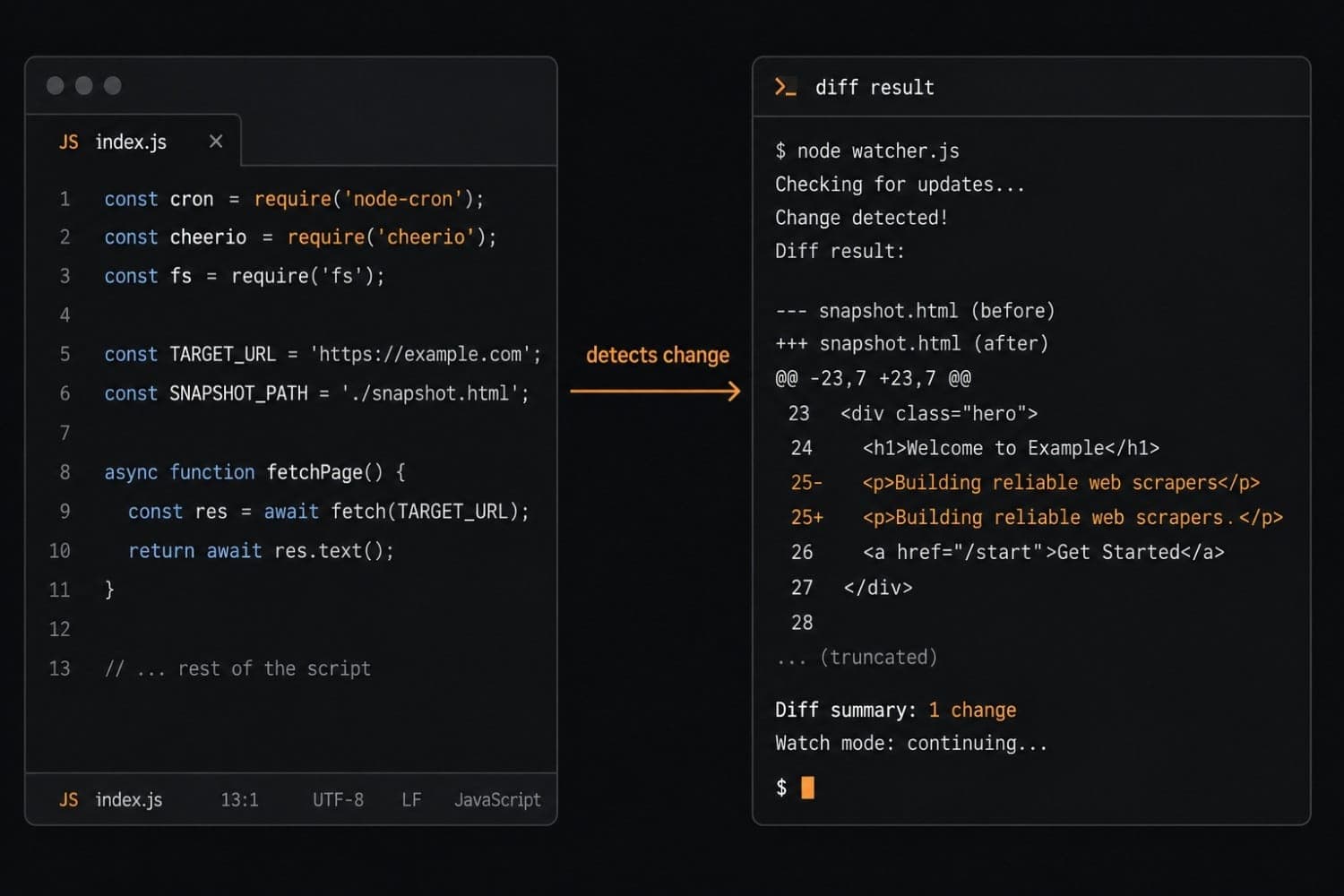Click line number 1 in the gutter
Viewport: 1344px width, 896px height.
(65, 199)
